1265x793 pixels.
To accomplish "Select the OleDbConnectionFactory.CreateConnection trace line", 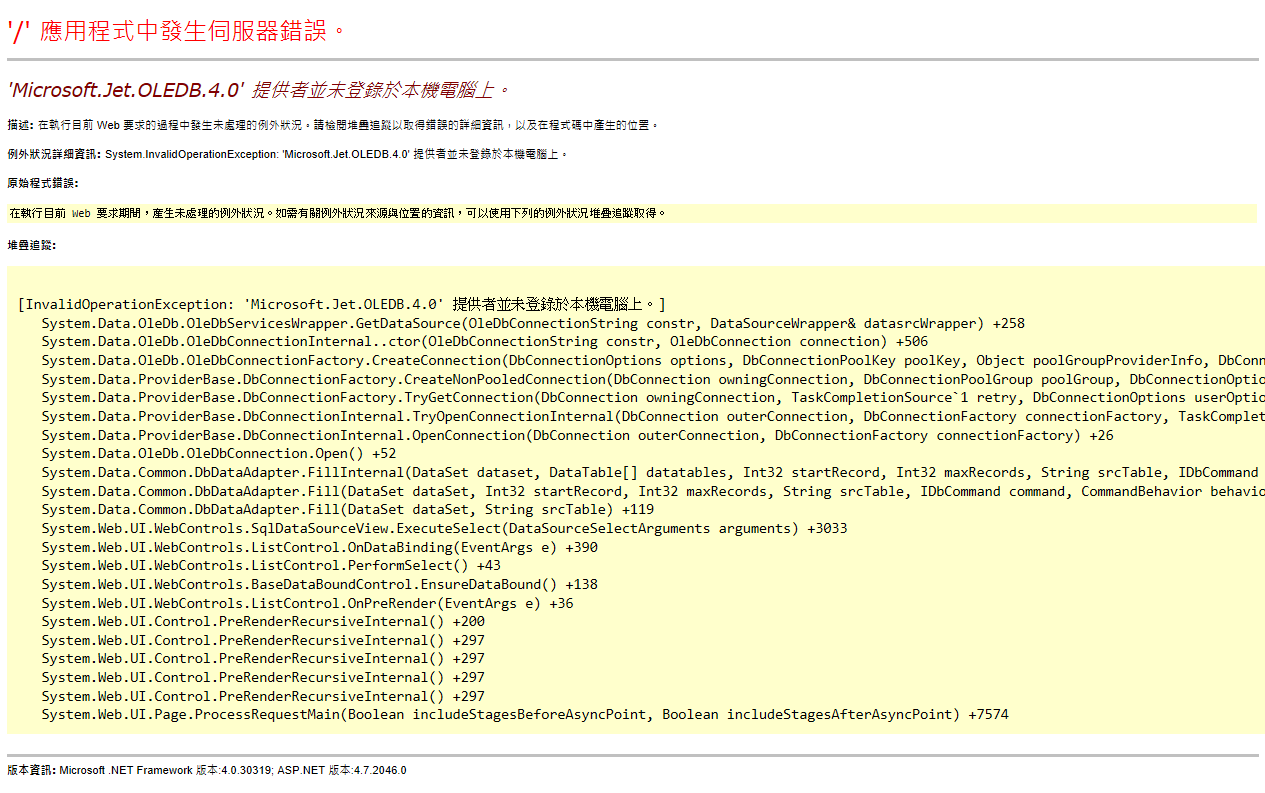I will pos(653,360).
